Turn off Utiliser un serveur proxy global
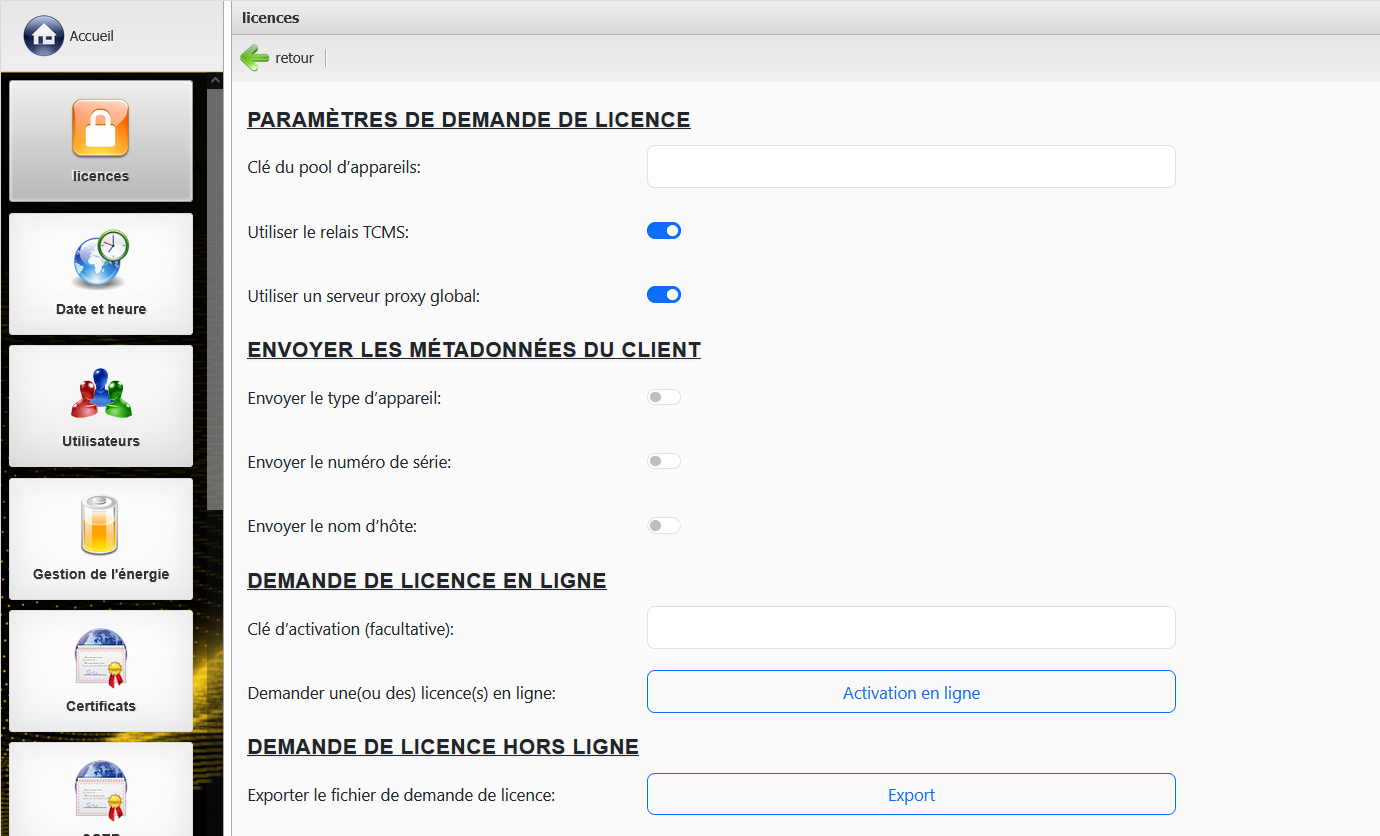 (x=664, y=295)
